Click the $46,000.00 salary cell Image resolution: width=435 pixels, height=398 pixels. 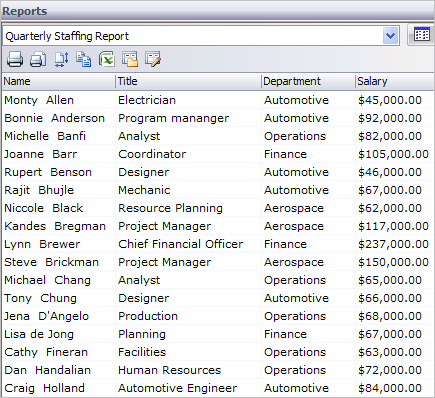[395, 172]
